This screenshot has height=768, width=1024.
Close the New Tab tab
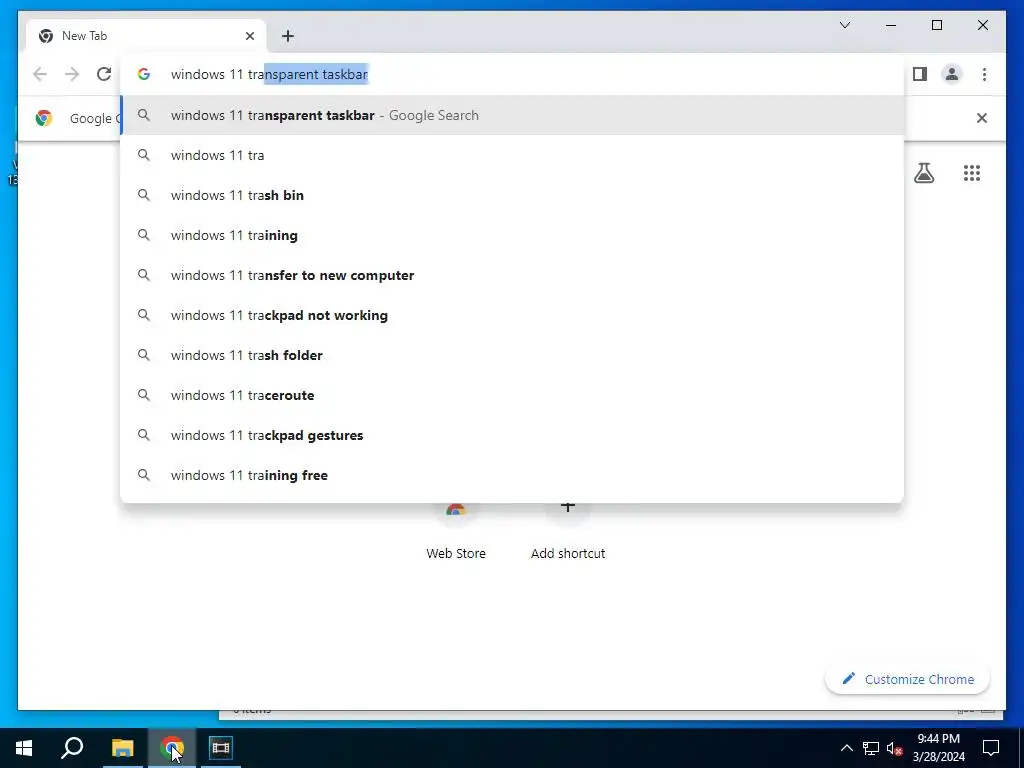pyautogui.click(x=249, y=36)
